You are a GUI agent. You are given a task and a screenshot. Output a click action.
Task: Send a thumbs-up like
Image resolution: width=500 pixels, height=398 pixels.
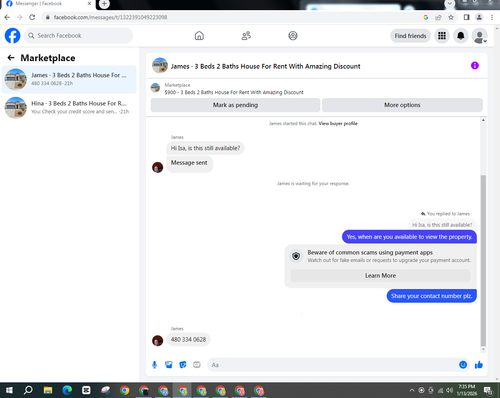tap(479, 365)
